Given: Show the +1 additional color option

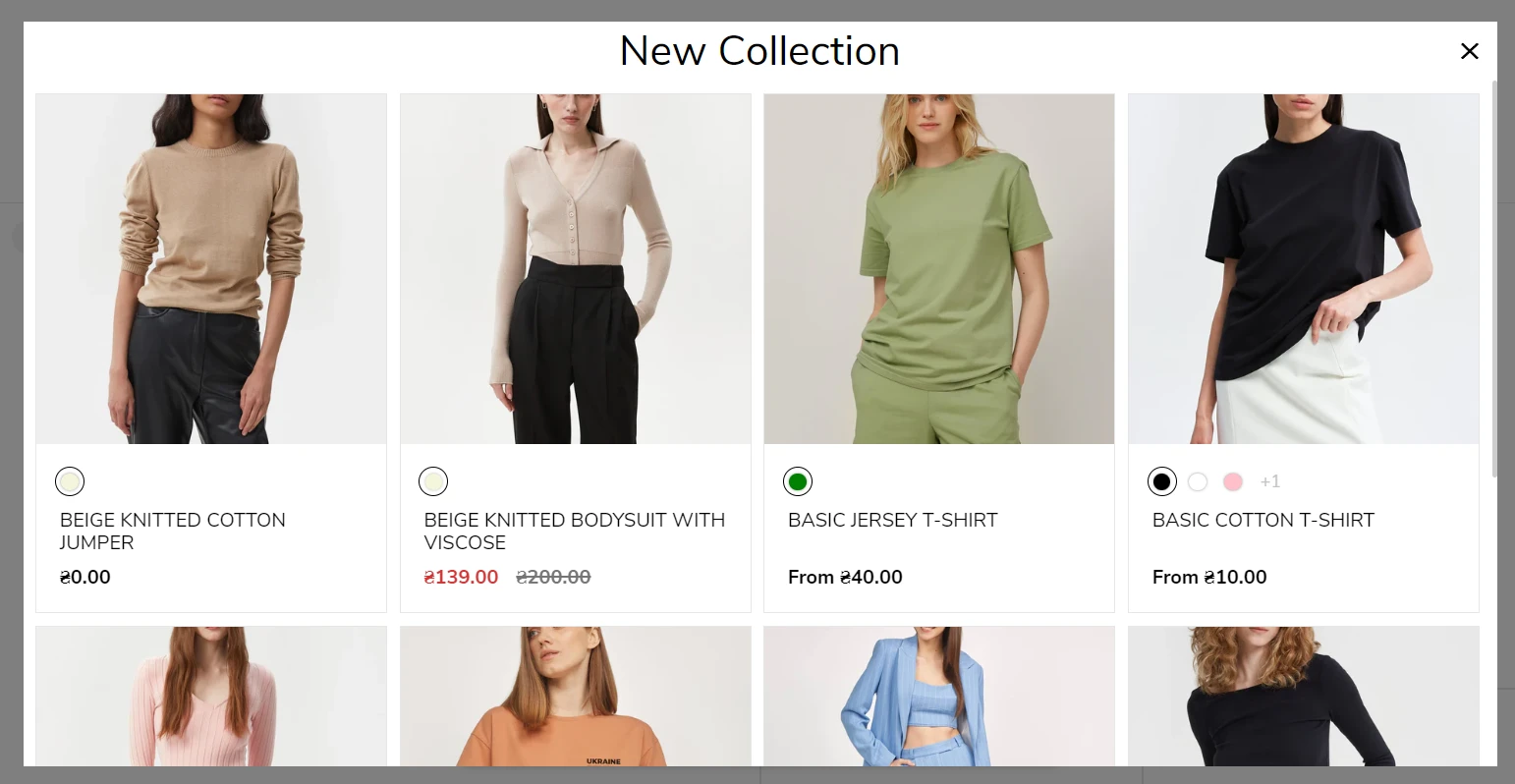Looking at the screenshot, I should [1270, 481].
